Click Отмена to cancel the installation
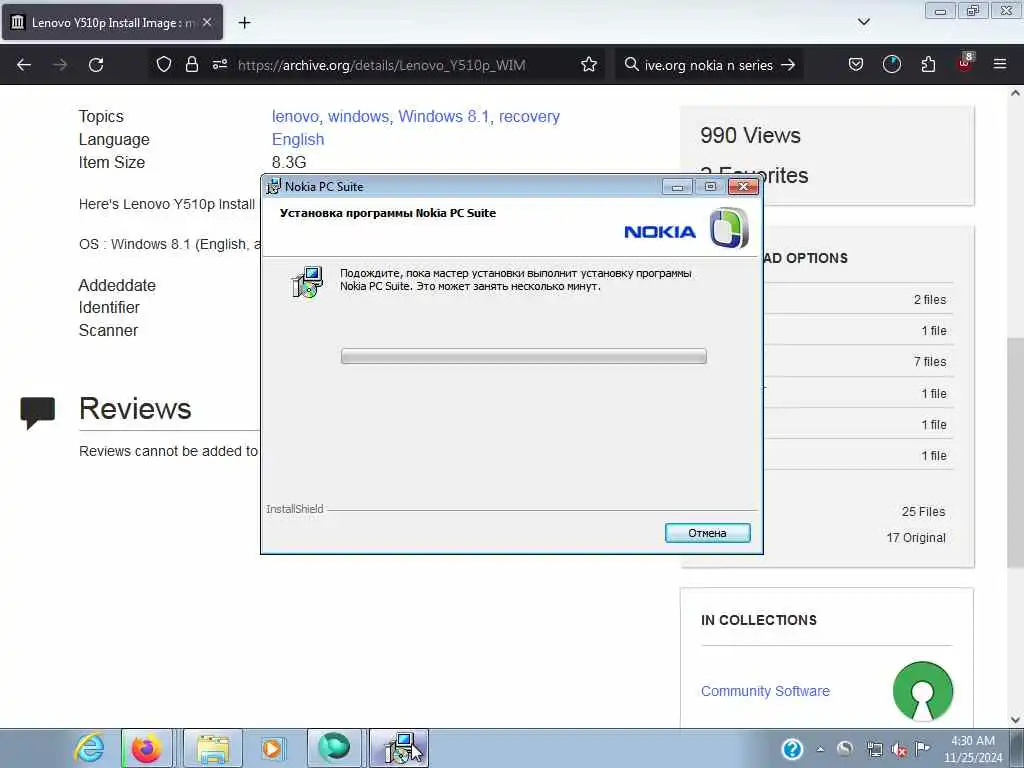The height and width of the screenshot is (768, 1024). point(707,533)
